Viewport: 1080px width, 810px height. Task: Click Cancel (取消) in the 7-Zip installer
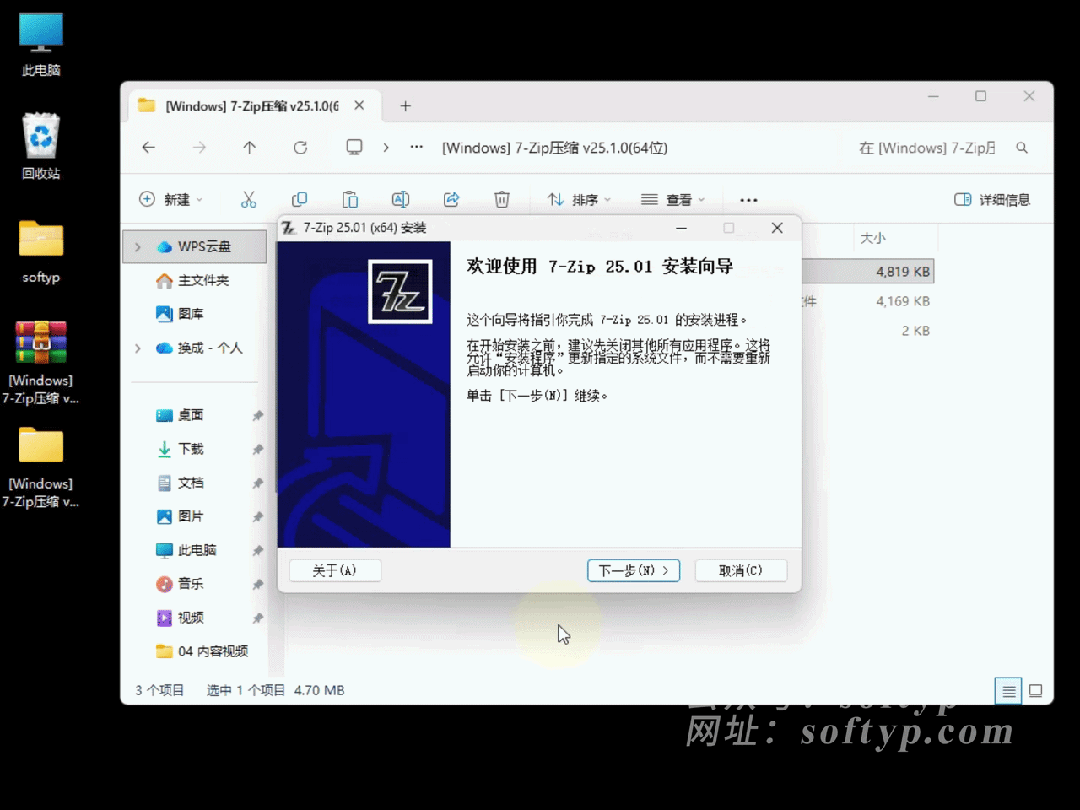pos(740,570)
